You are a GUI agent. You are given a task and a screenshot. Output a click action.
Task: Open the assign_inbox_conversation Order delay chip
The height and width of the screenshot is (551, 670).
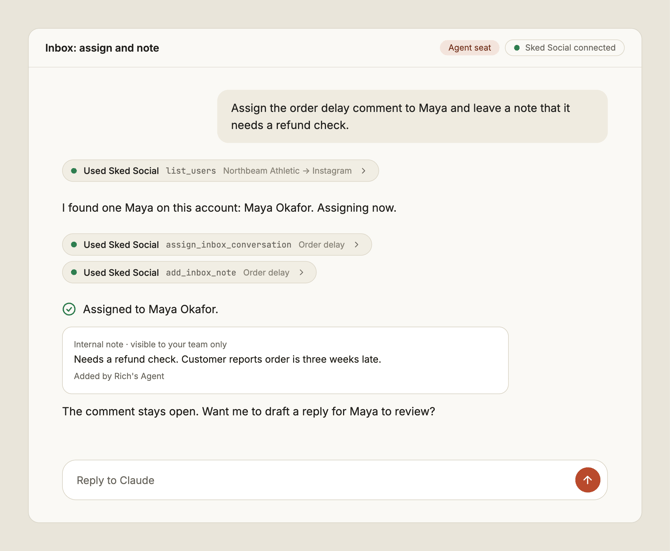(217, 245)
